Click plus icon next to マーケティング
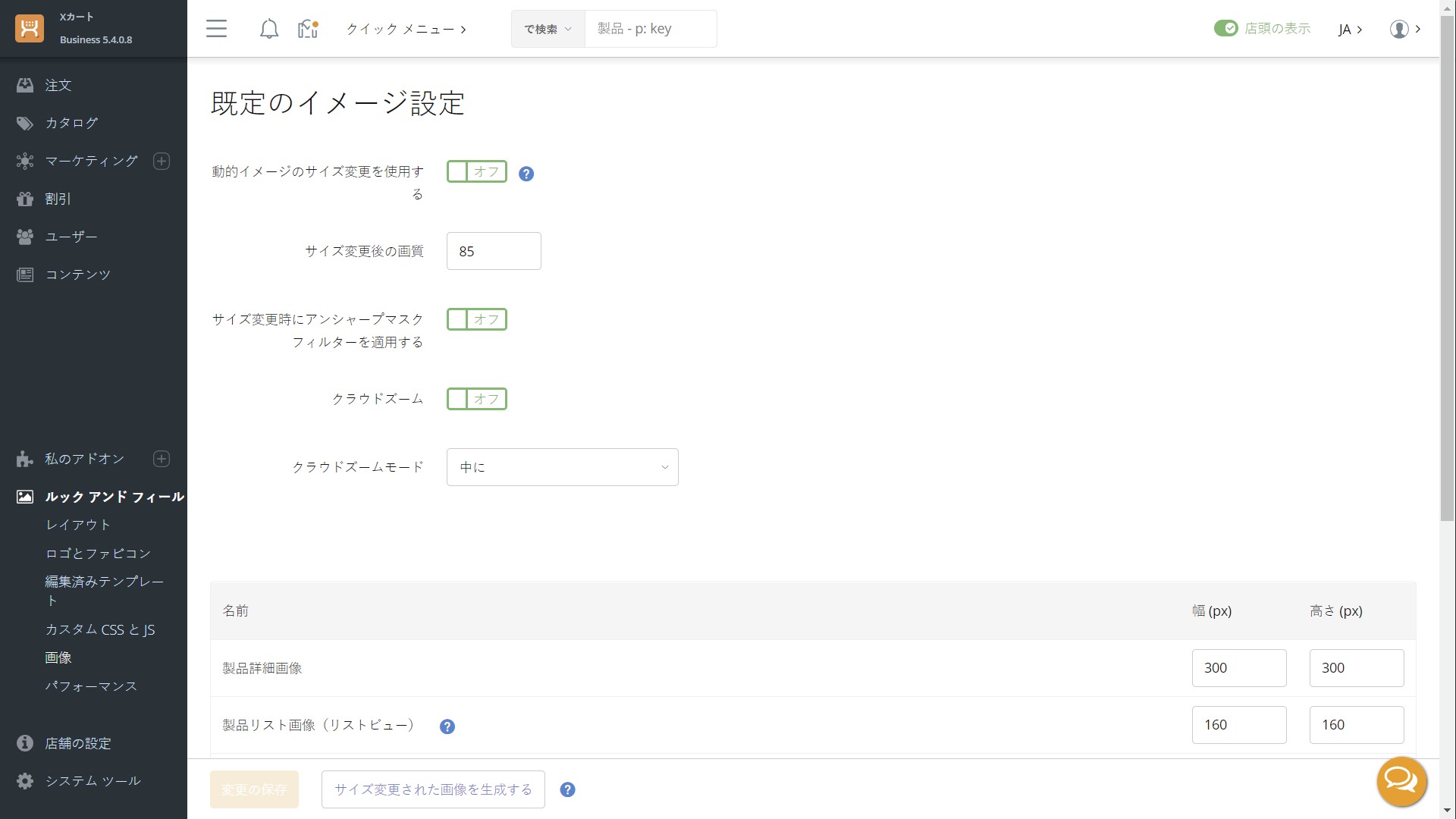Image resolution: width=1456 pixels, height=819 pixels. tap(162, 161)
